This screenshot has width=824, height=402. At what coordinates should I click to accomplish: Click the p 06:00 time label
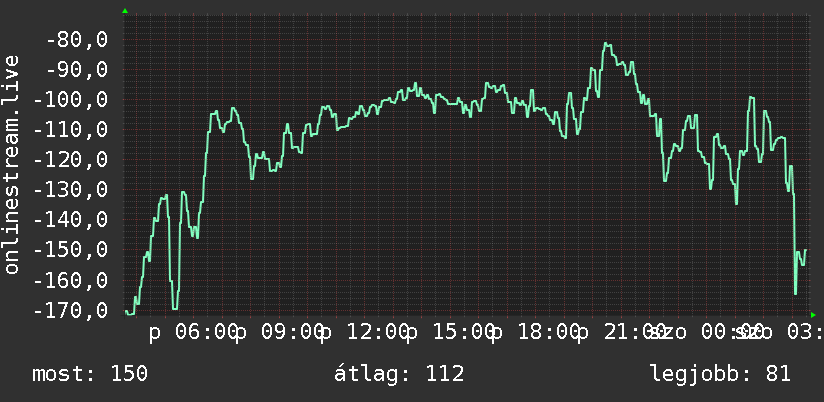tap(191, 333)
